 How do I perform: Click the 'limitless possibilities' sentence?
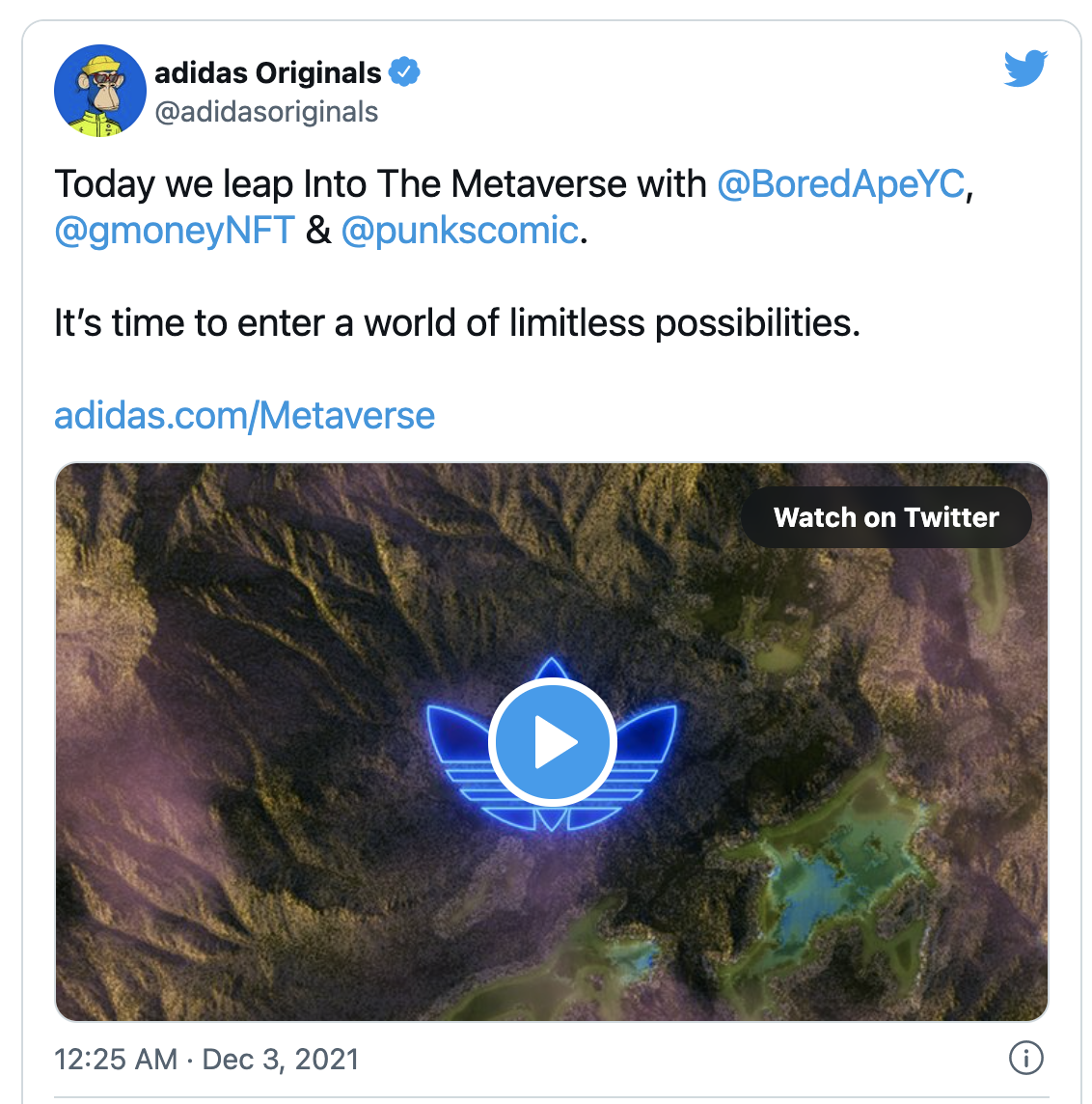(456, 322)
